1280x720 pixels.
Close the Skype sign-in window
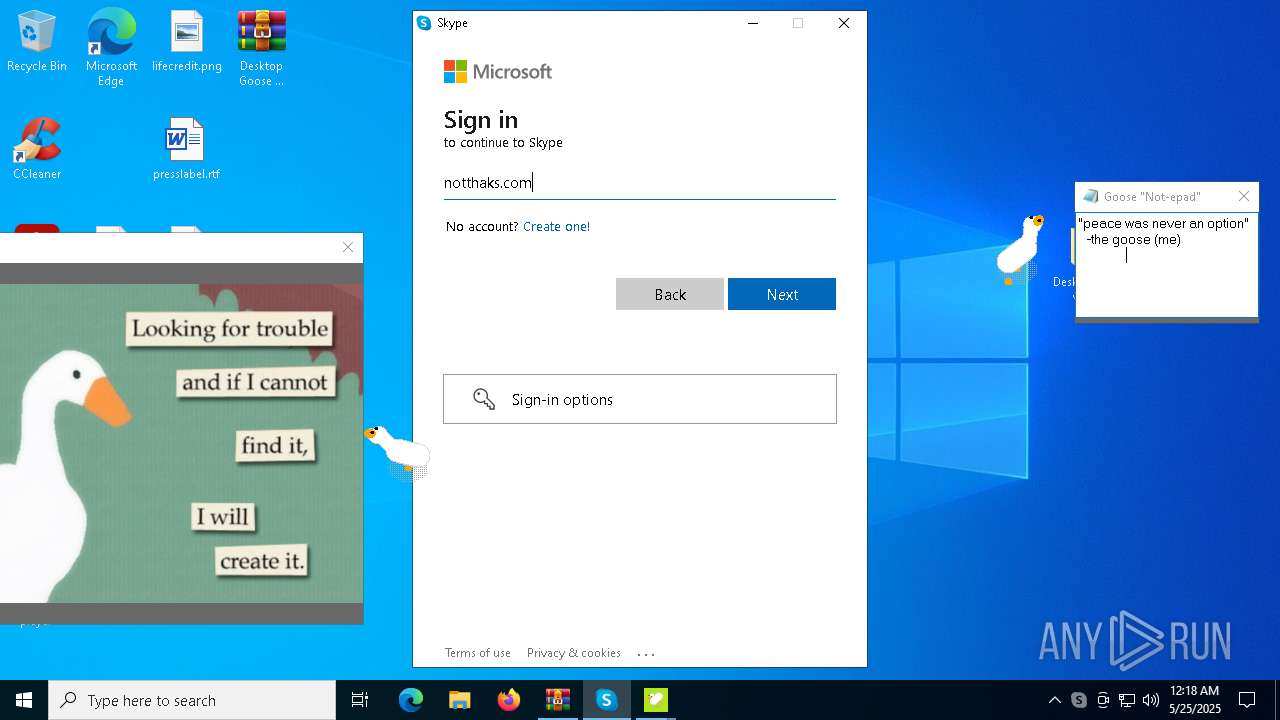[844, 23]
